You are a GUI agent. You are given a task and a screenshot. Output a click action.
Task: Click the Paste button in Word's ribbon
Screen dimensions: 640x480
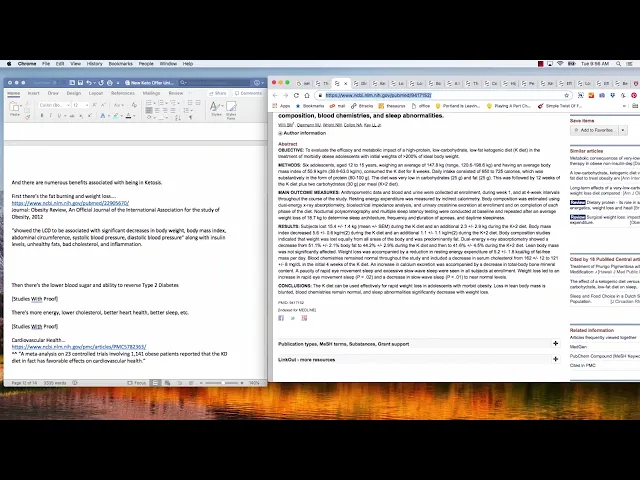[x=14, y=109]
